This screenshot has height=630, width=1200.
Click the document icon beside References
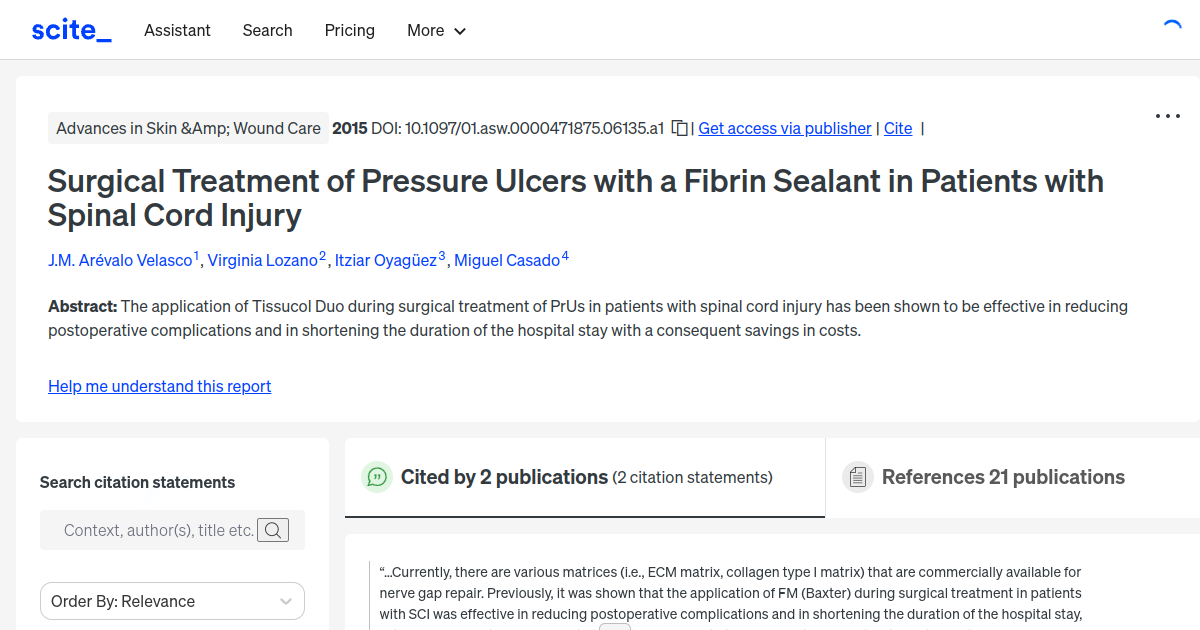[x=858, y=477]
